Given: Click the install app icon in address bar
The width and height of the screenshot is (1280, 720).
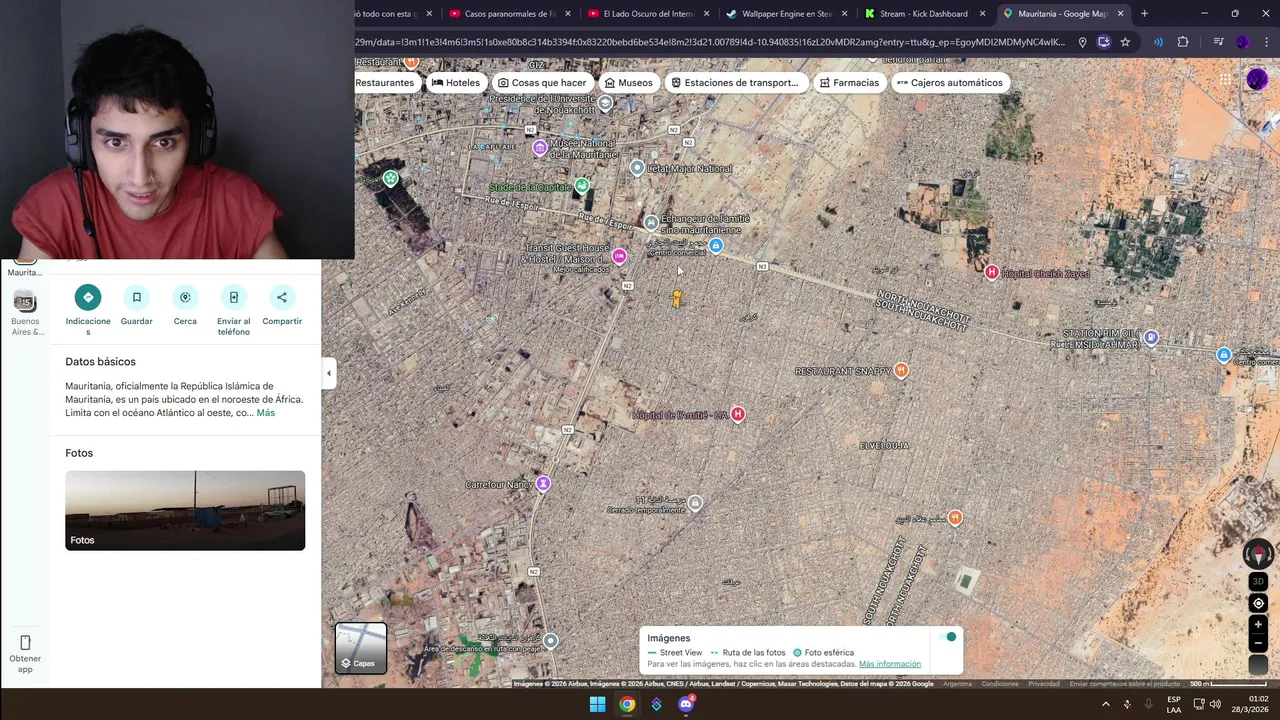Looking at the screenshot, I should pos(1104,42).
